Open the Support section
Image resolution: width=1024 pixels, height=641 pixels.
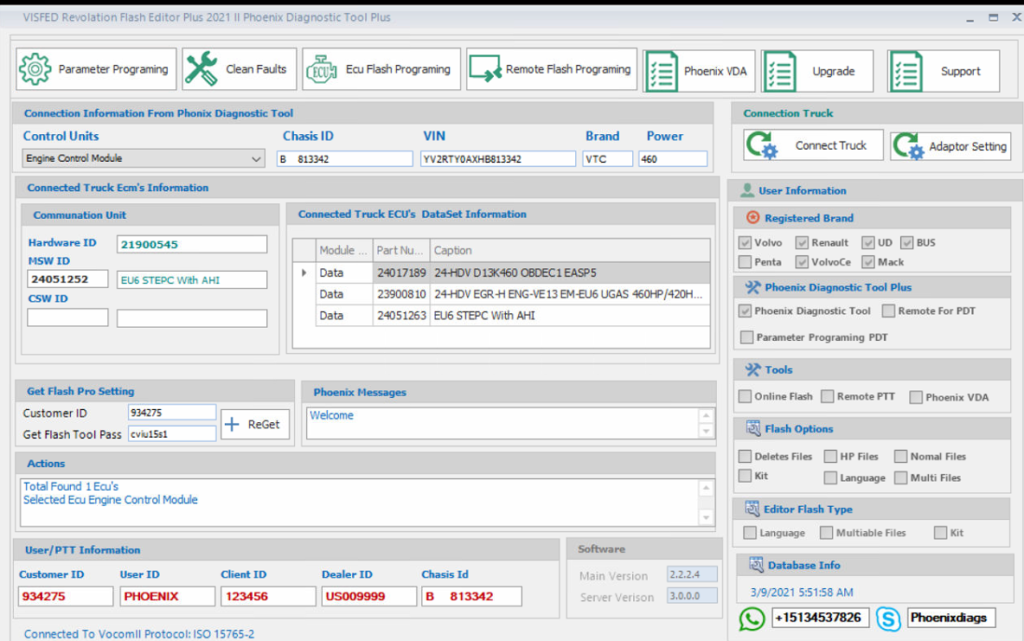pyautogui.click(x=943, y=71)
